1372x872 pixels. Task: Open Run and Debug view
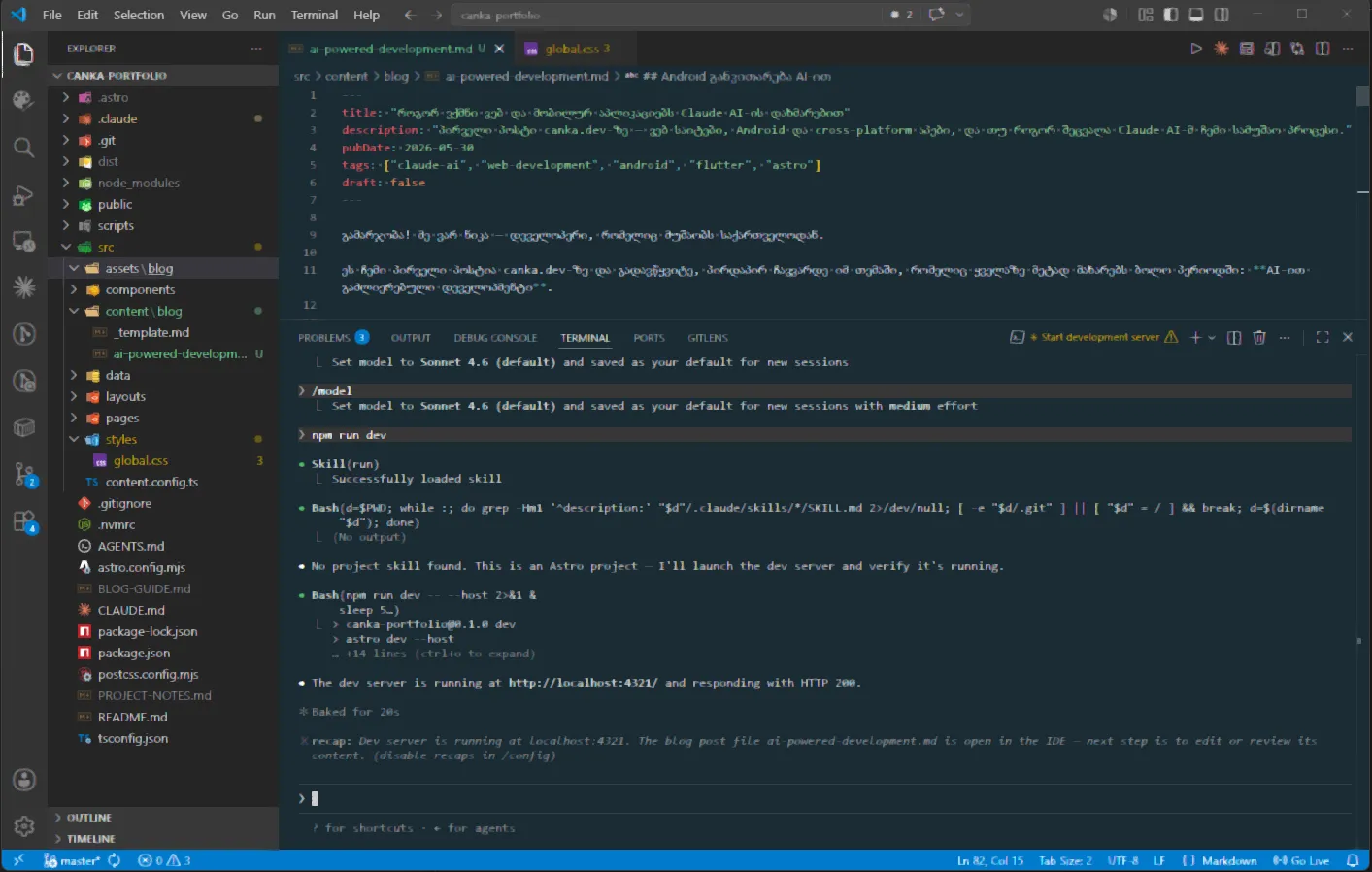pyautogui.click(x=23, y=195)
